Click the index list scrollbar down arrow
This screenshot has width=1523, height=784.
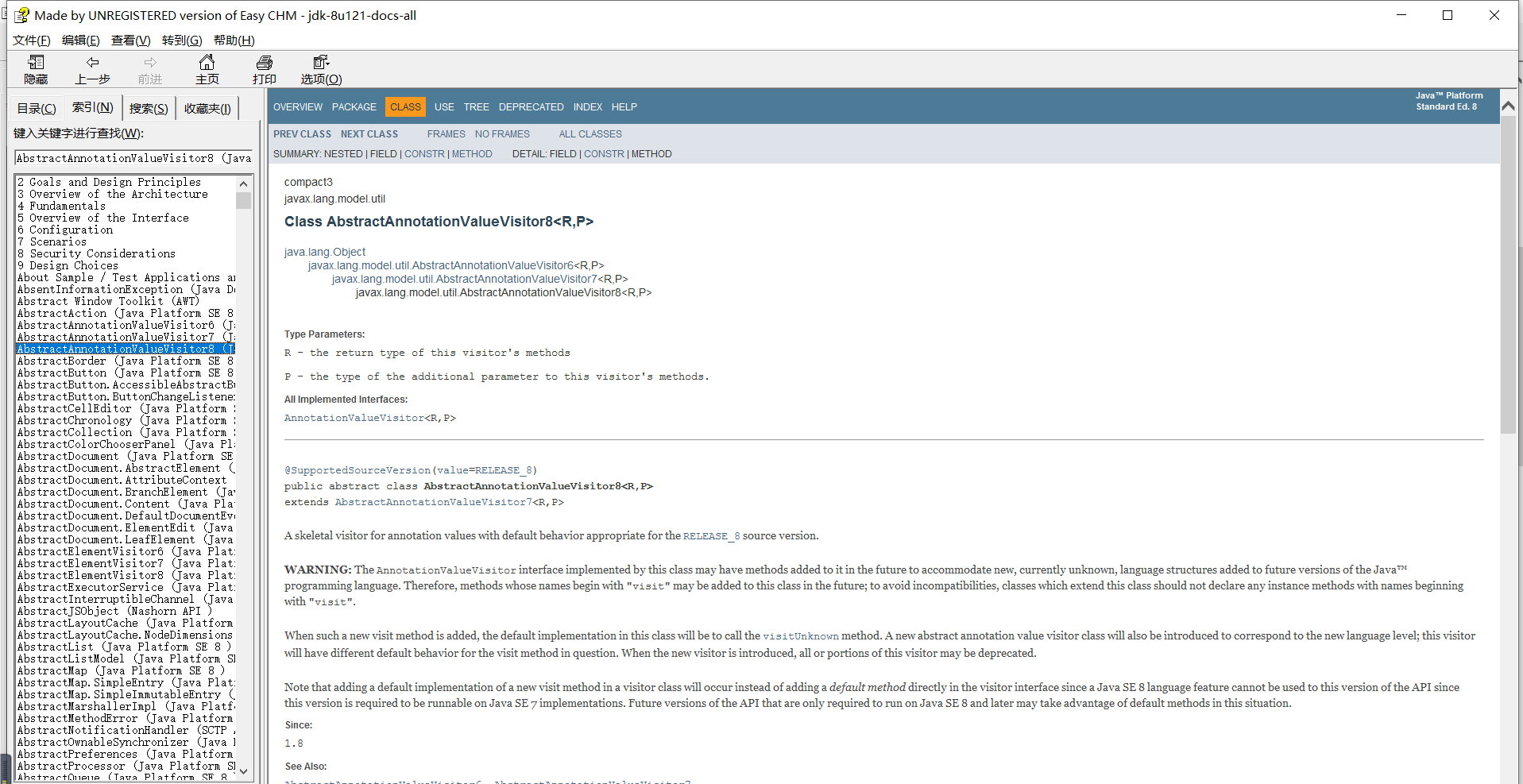[243, 770]
